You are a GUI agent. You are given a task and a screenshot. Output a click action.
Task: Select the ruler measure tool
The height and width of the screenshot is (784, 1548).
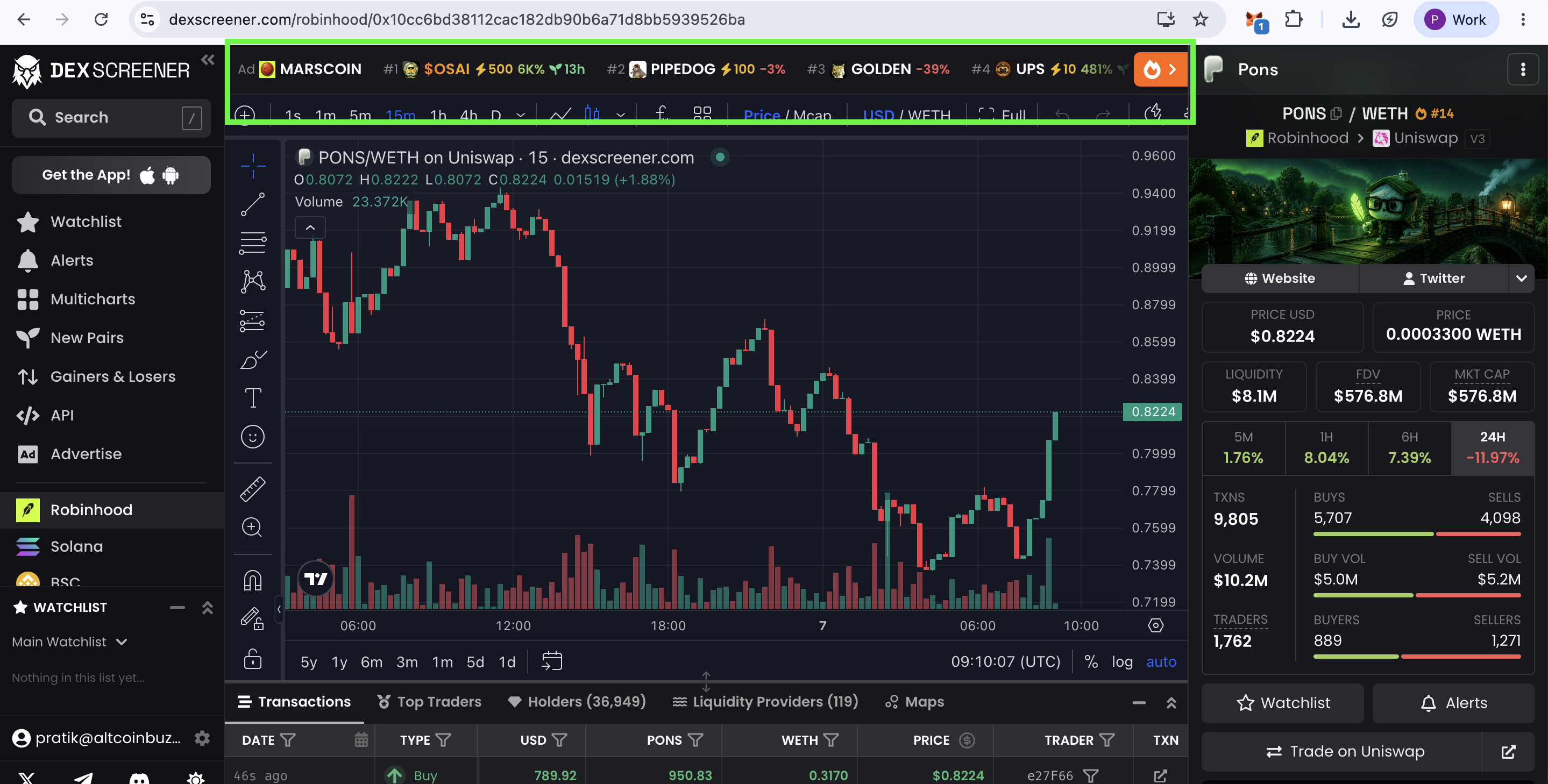(x=253, y=489)
